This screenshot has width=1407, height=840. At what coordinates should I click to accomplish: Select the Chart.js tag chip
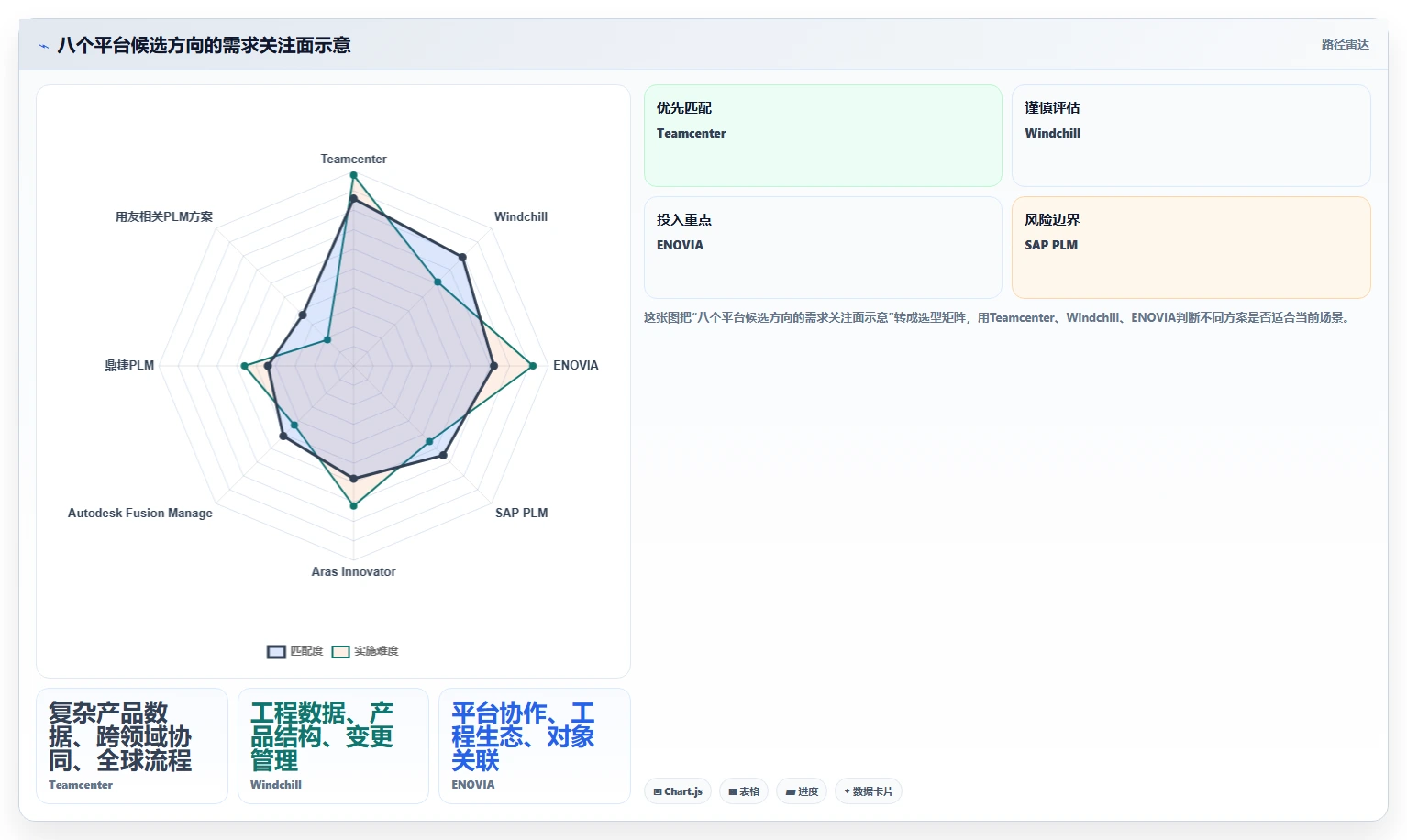click(678, 791)
